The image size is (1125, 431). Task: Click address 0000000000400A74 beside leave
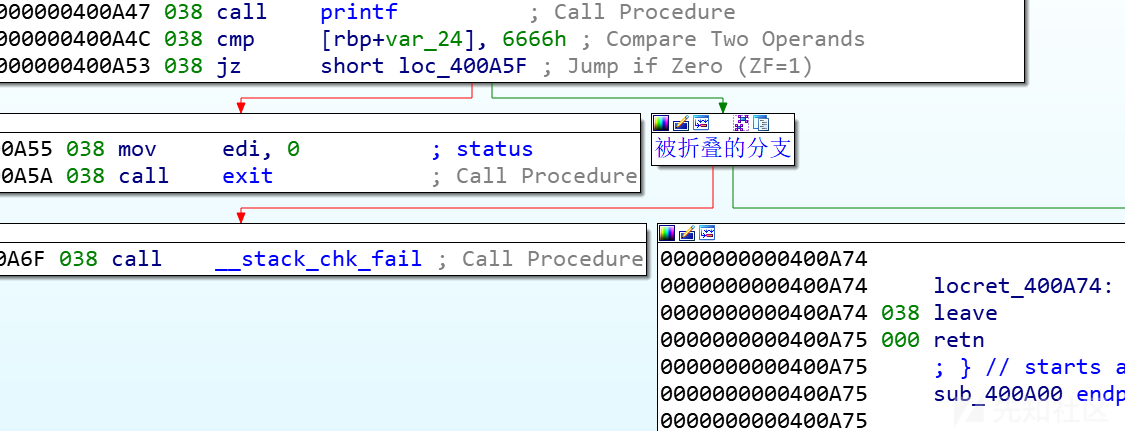coord(763,313)
